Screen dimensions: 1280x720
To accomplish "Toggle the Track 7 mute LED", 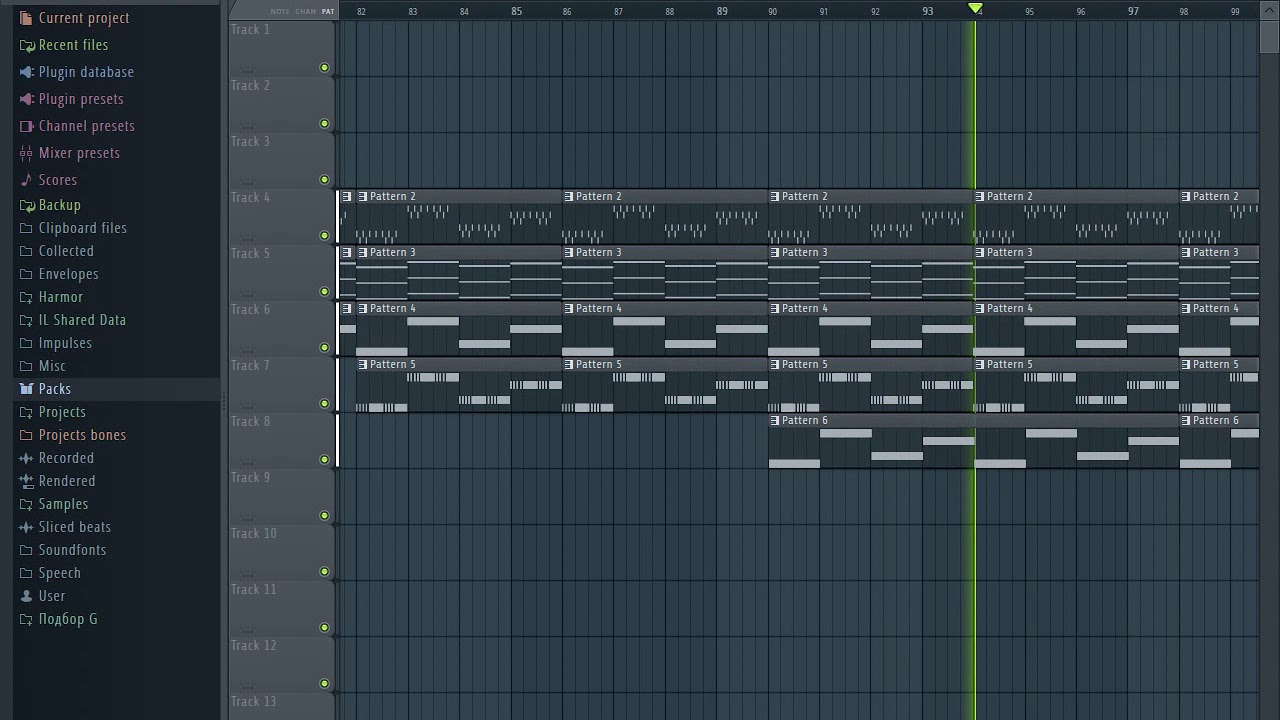I will tap(324, 404).
